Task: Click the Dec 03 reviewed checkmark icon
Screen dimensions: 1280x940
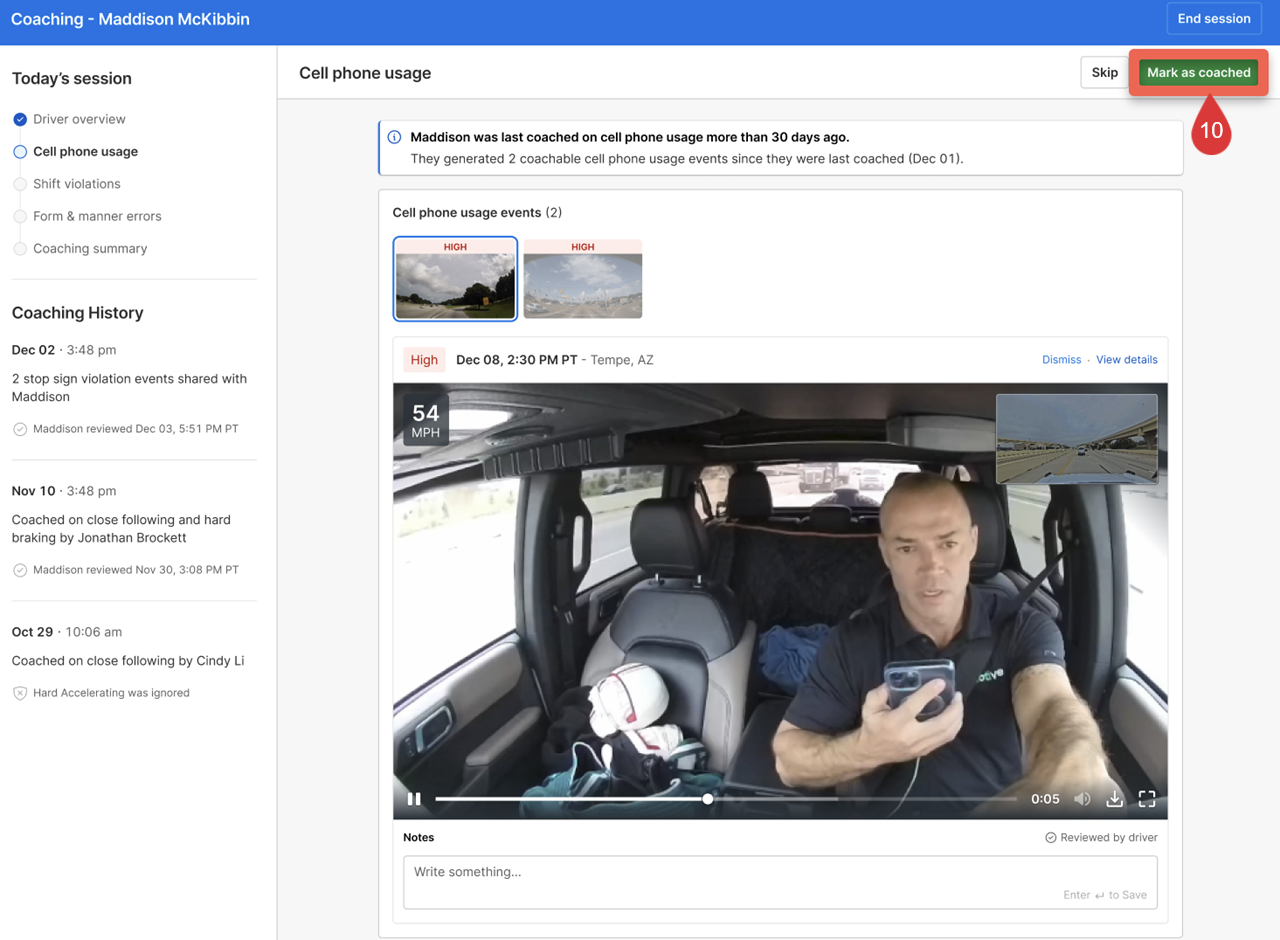Action: 20,429
